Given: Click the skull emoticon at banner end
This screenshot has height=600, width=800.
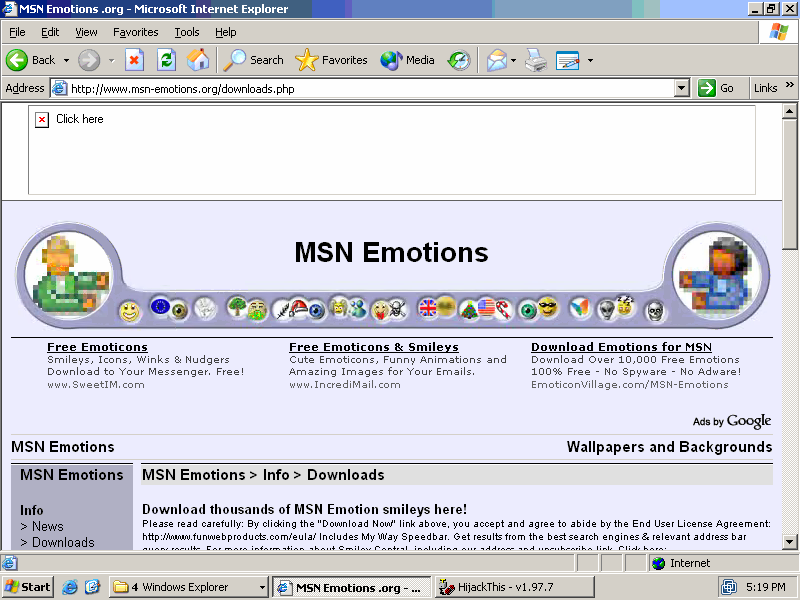Looking at the screenshot, I should point(655,311).
